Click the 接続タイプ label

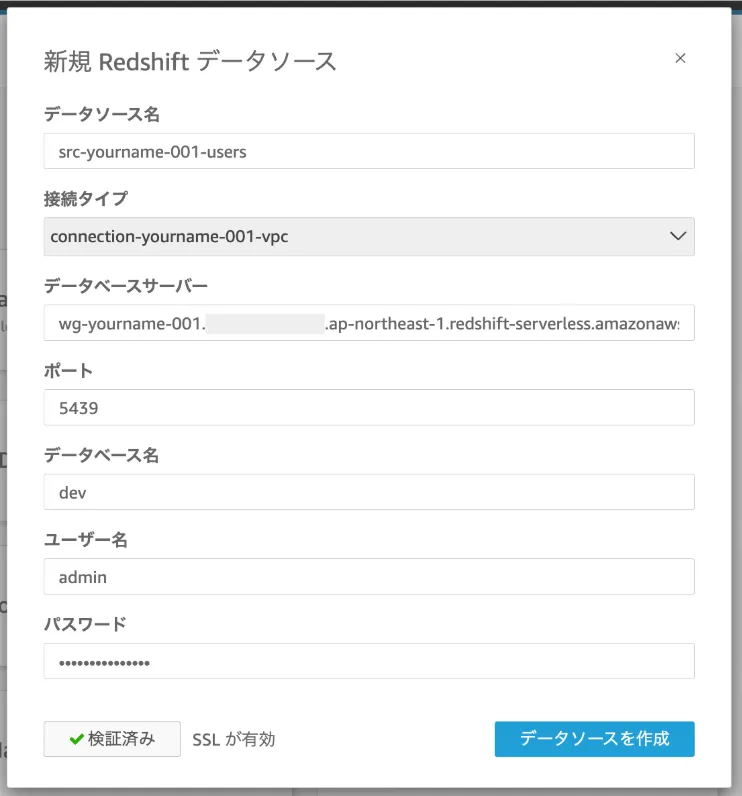(86, 199)
